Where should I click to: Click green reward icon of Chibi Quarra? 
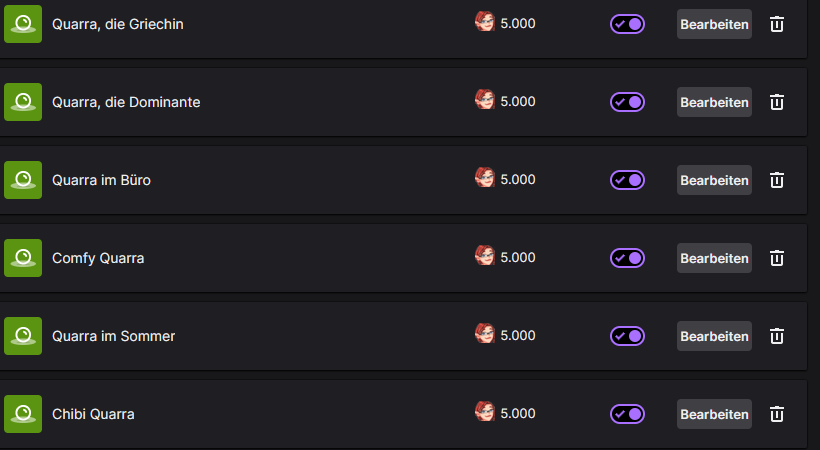23,414
